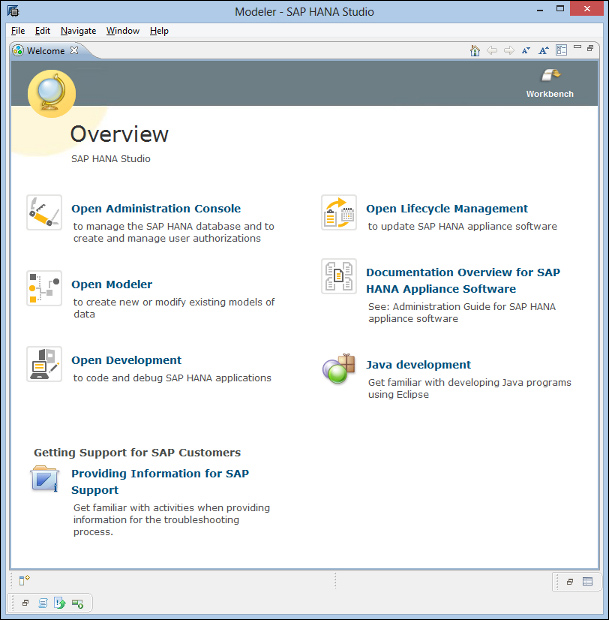Click the Open Modeler link
The width and height of the screenshot is (609, 620).
click(x=112, y=284)
